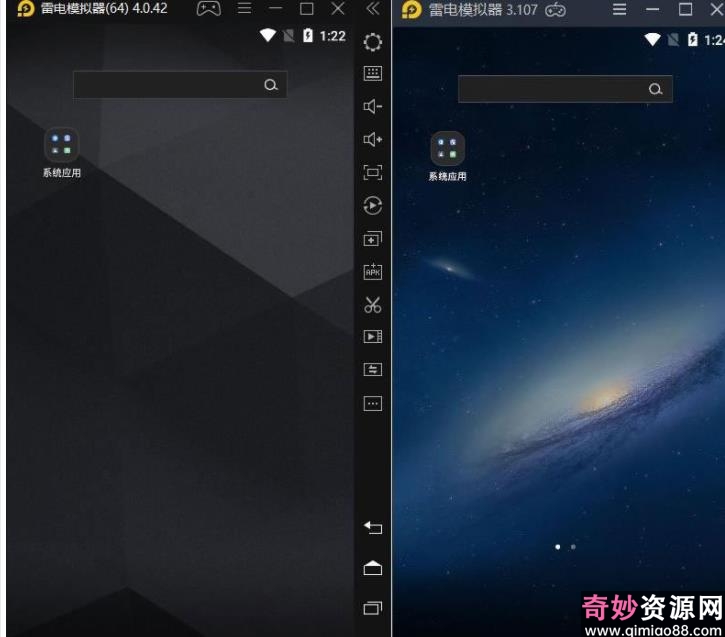This screenshot has width=725, height=637.
Task: Open 系统应用 folder in LDPlayer 4.0.42
Action: coord(61,153)
